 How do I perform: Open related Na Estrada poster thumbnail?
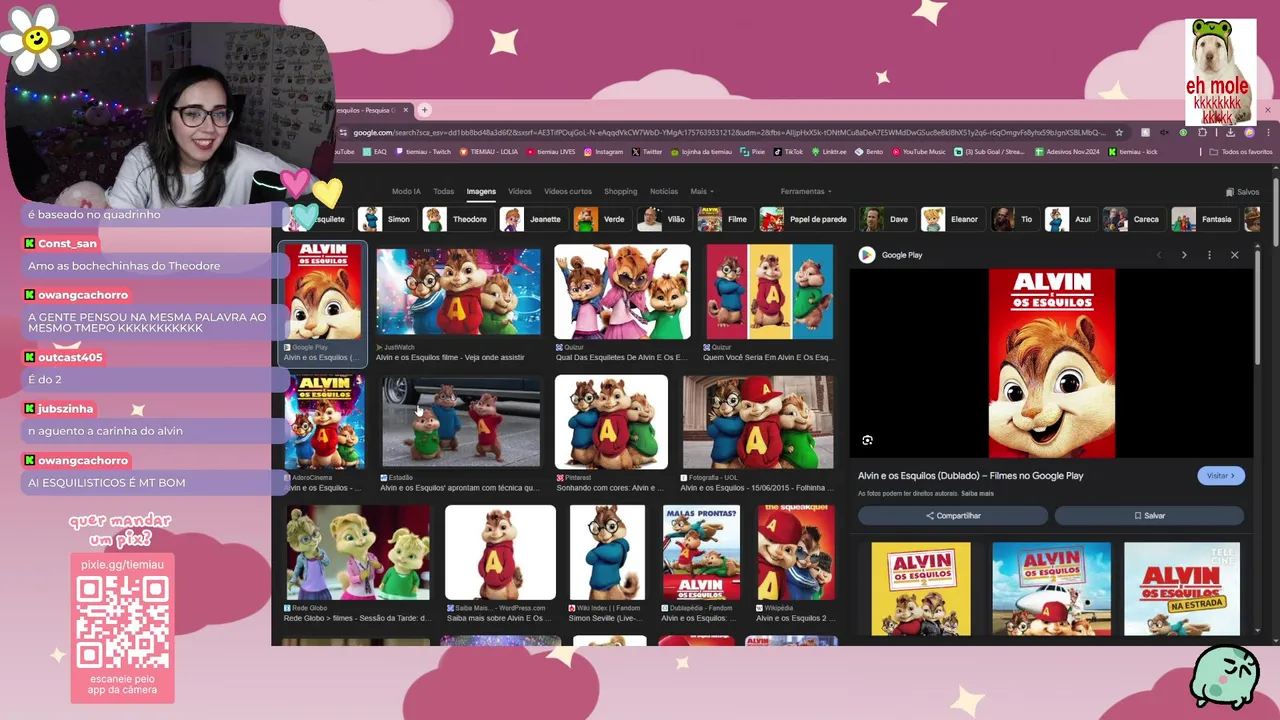[x=1182, y=589]
